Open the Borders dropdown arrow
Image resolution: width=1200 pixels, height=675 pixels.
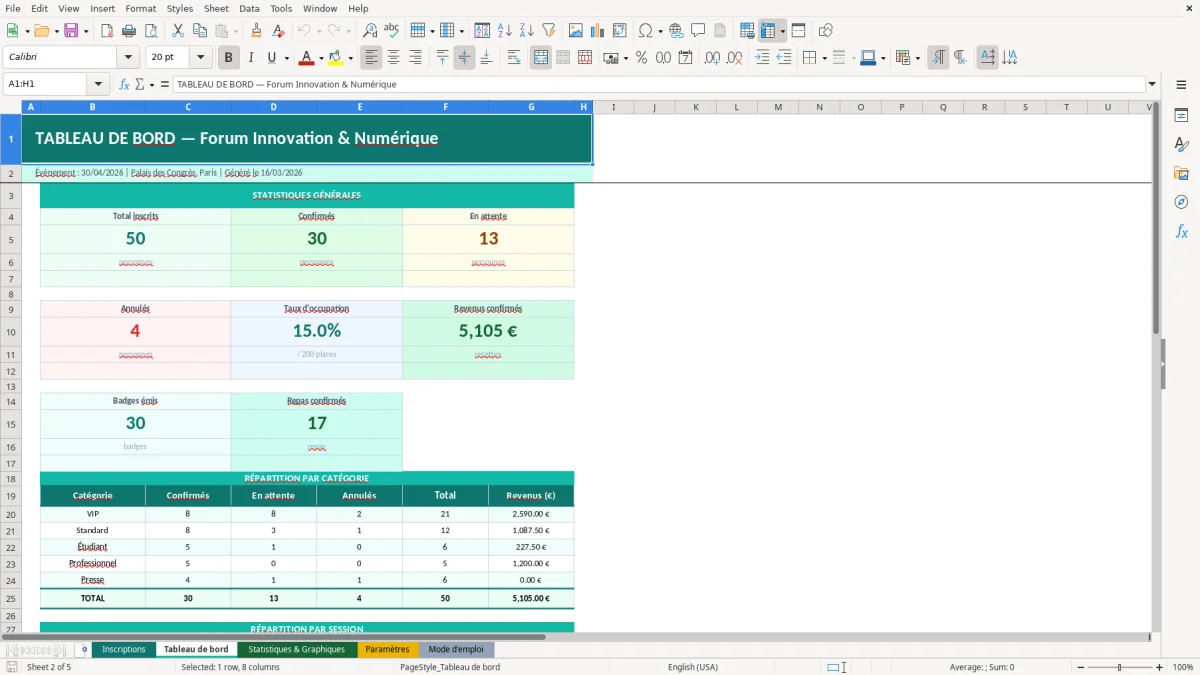click(x=824, y=58)
